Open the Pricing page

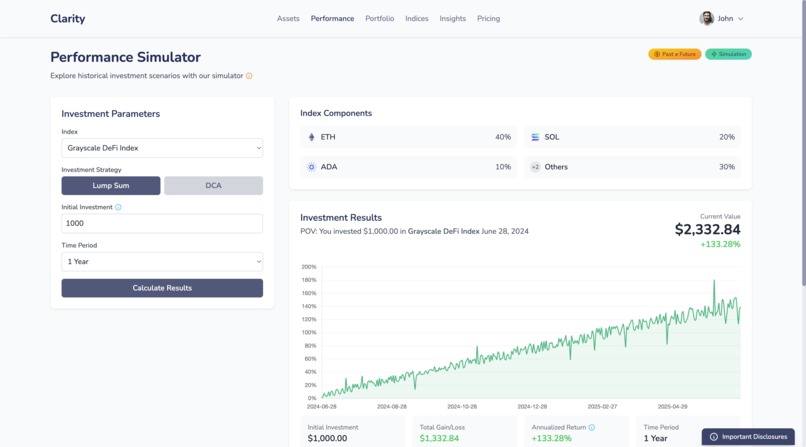(488, 18)
